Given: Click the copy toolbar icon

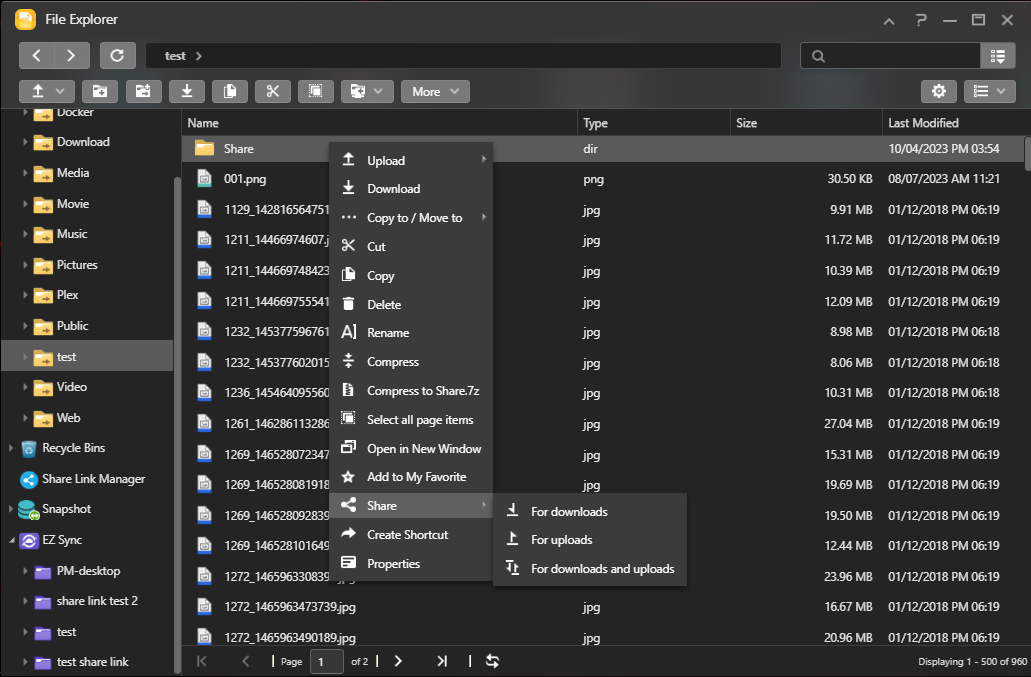Looking at the screenshot, I should 230,91.
